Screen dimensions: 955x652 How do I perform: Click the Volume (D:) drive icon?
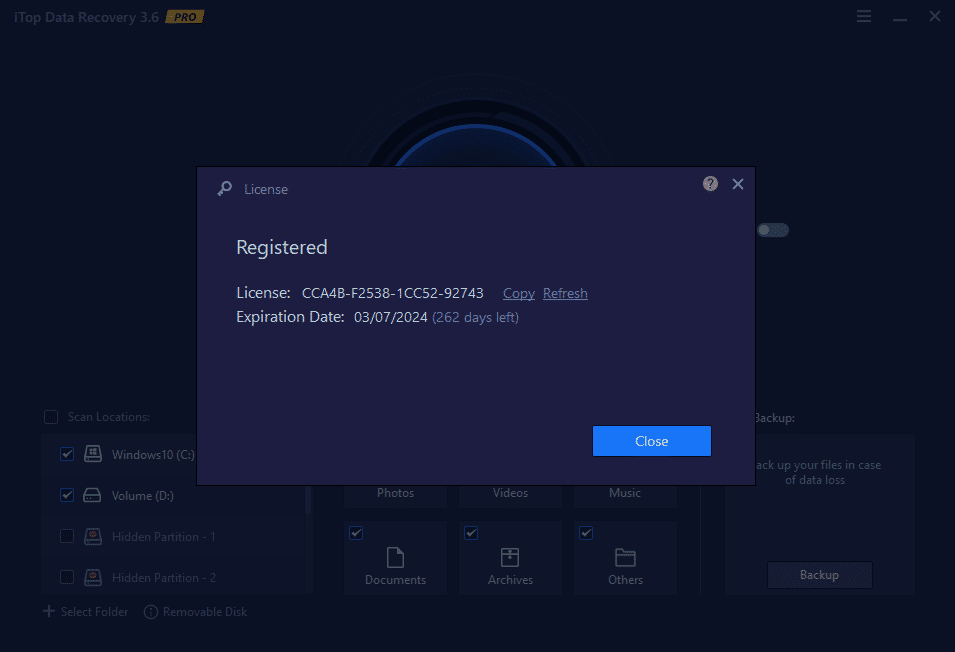pos(92,495)
